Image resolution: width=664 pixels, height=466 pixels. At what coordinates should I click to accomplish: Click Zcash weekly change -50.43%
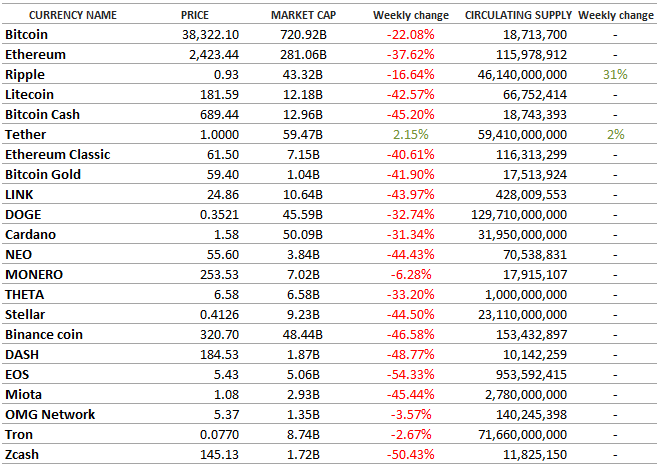click(x=410, y=455)
